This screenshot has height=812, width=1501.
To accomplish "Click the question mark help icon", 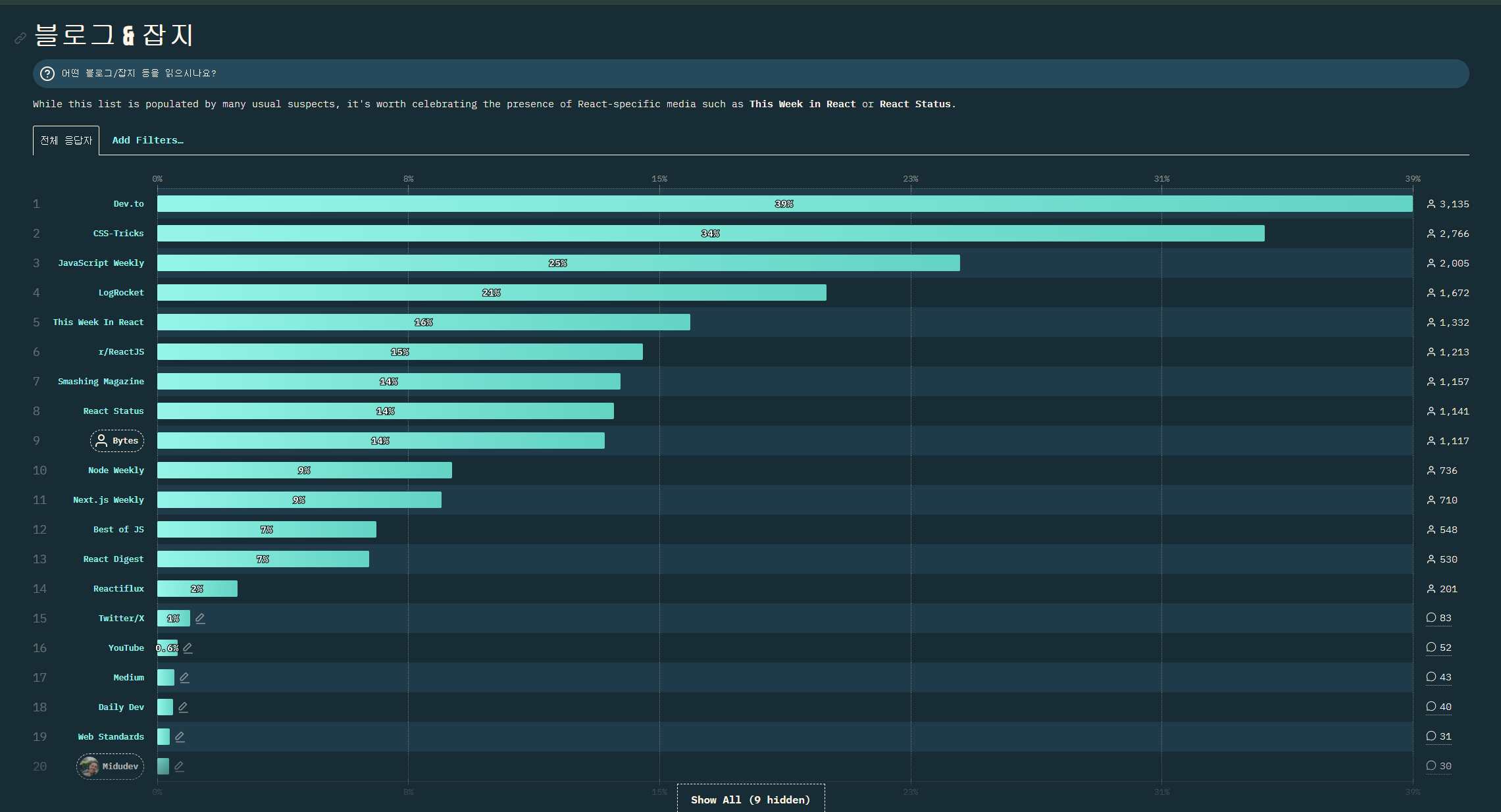I will (47, 74).
